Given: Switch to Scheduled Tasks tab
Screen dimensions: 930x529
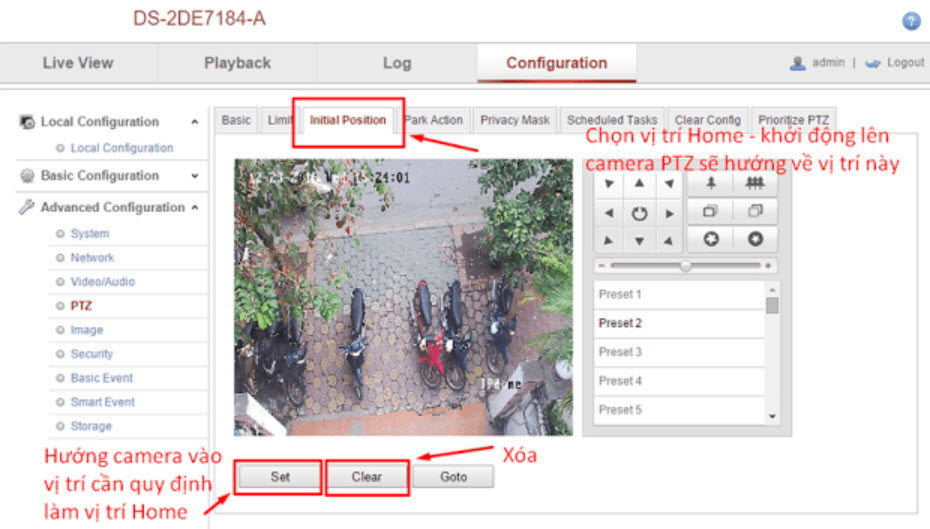Looking at the screenshot, I should 611,120.
